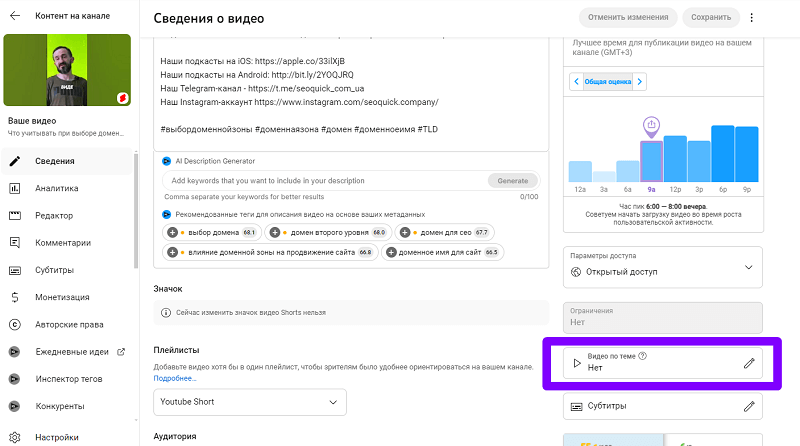Screen dimensions: 800x446
Task: Click Отменить изменения button
Action: [628, 17]
